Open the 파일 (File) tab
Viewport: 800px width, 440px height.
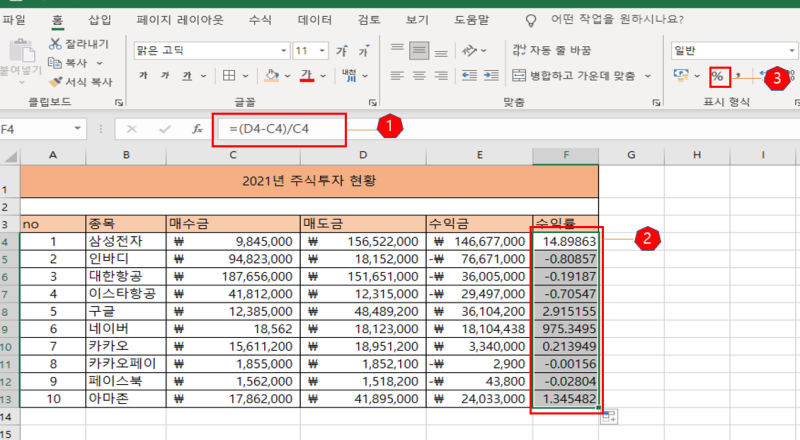(x=14, y=20)
